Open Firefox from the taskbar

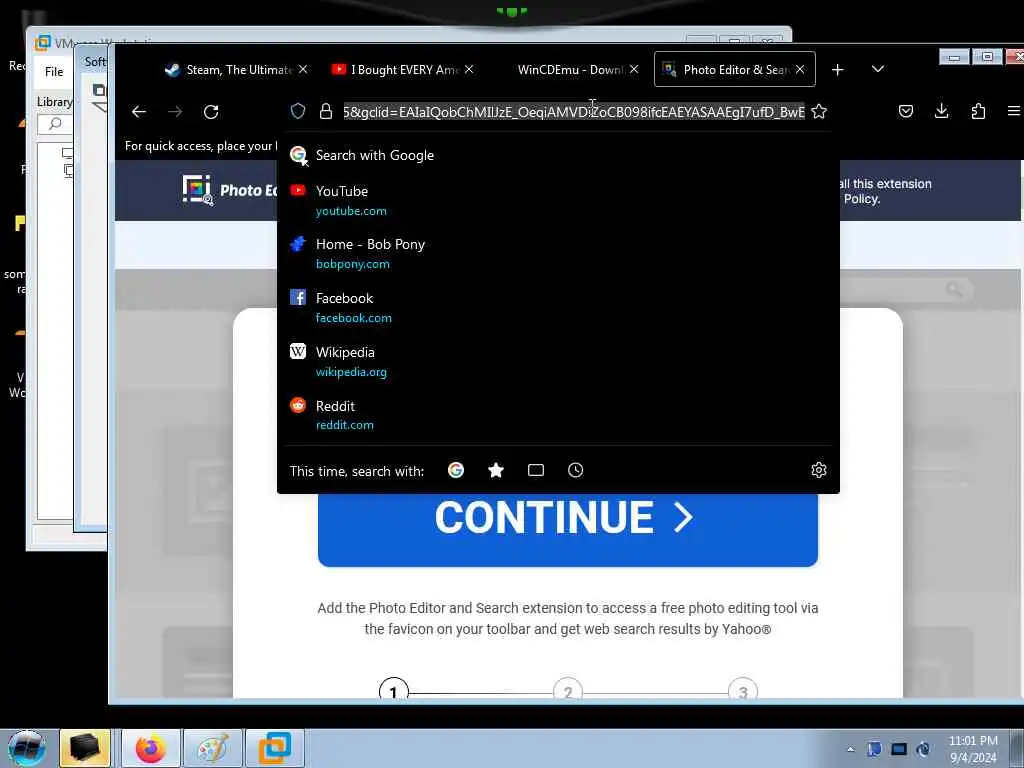click(150, 748)
